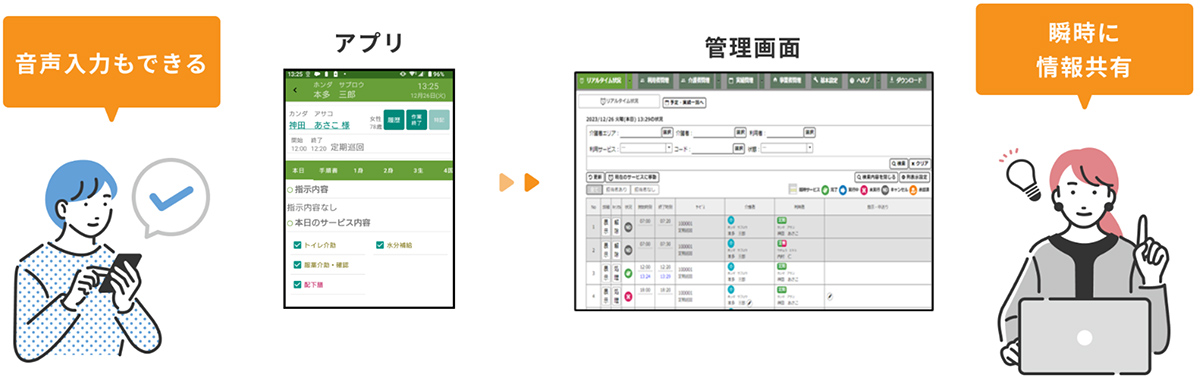Click green 完了 legend icon
Viewport: 1200px width, 380px height.
pyautogui.click(x=825, y=190)
